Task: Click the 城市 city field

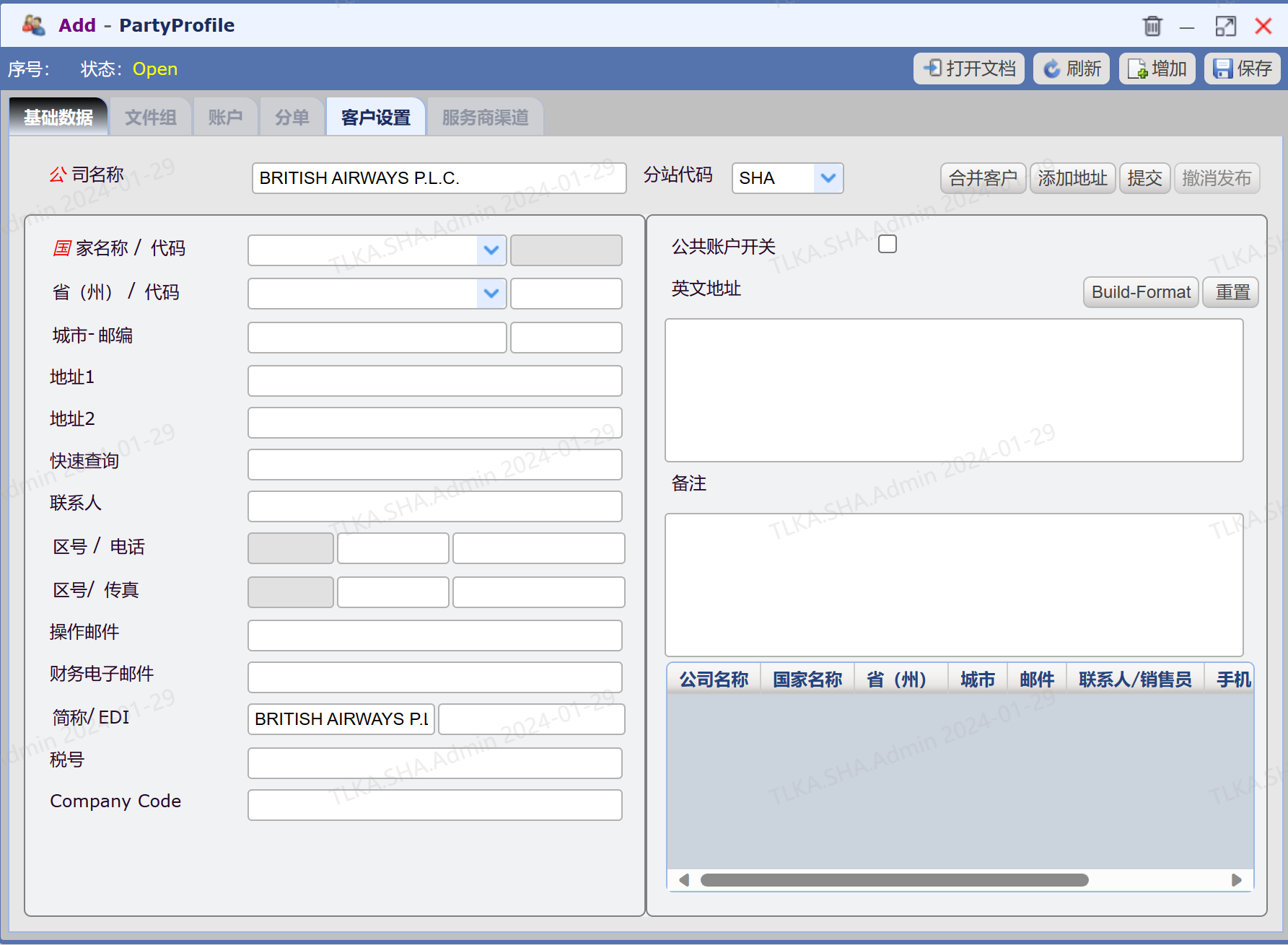Action: tap(377, 338)
